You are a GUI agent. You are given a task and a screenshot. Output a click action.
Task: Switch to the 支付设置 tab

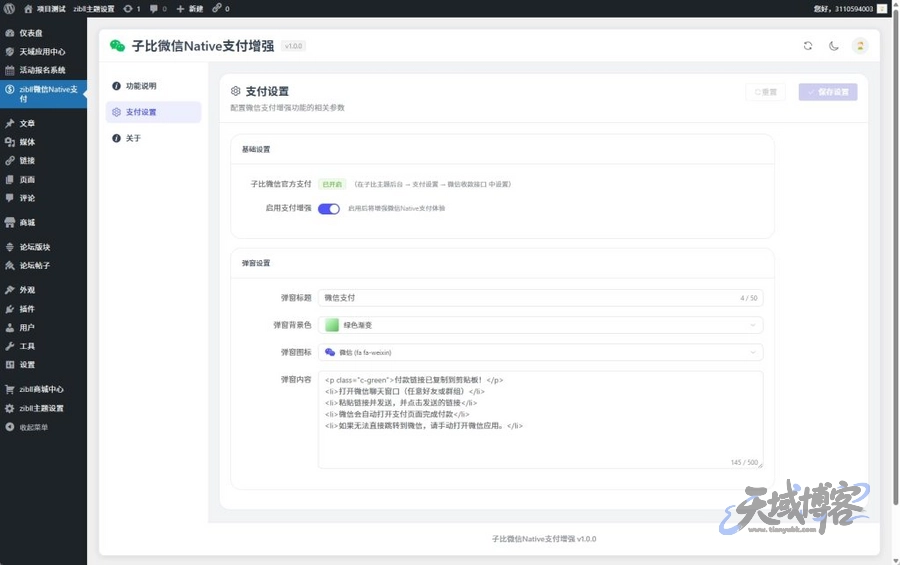[x=153, y=112]
